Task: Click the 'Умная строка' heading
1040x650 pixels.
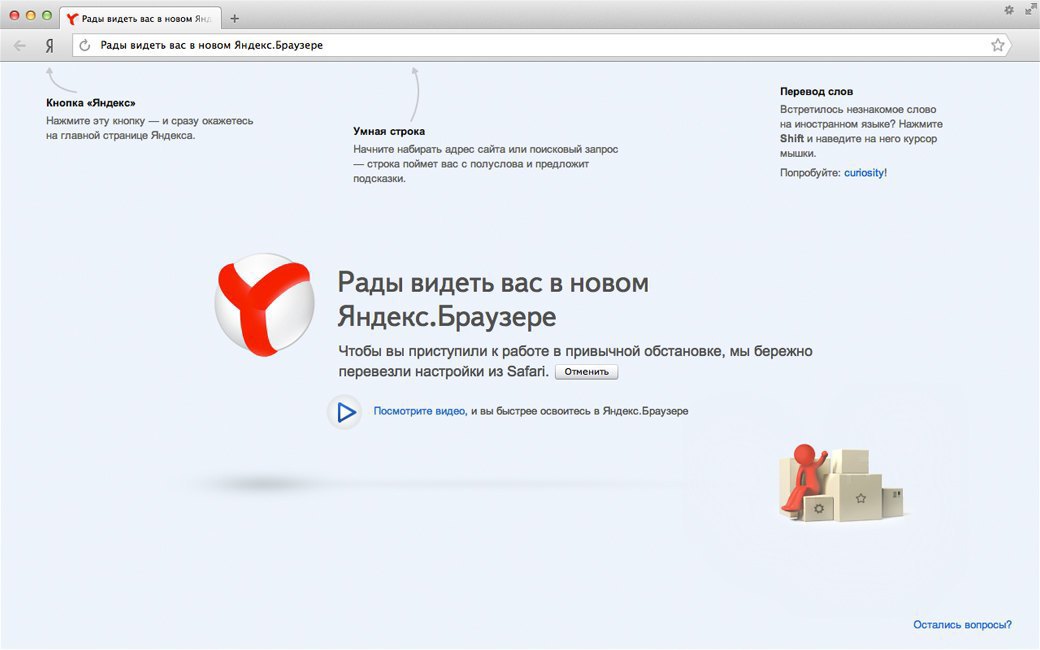Action: [389, 131]
